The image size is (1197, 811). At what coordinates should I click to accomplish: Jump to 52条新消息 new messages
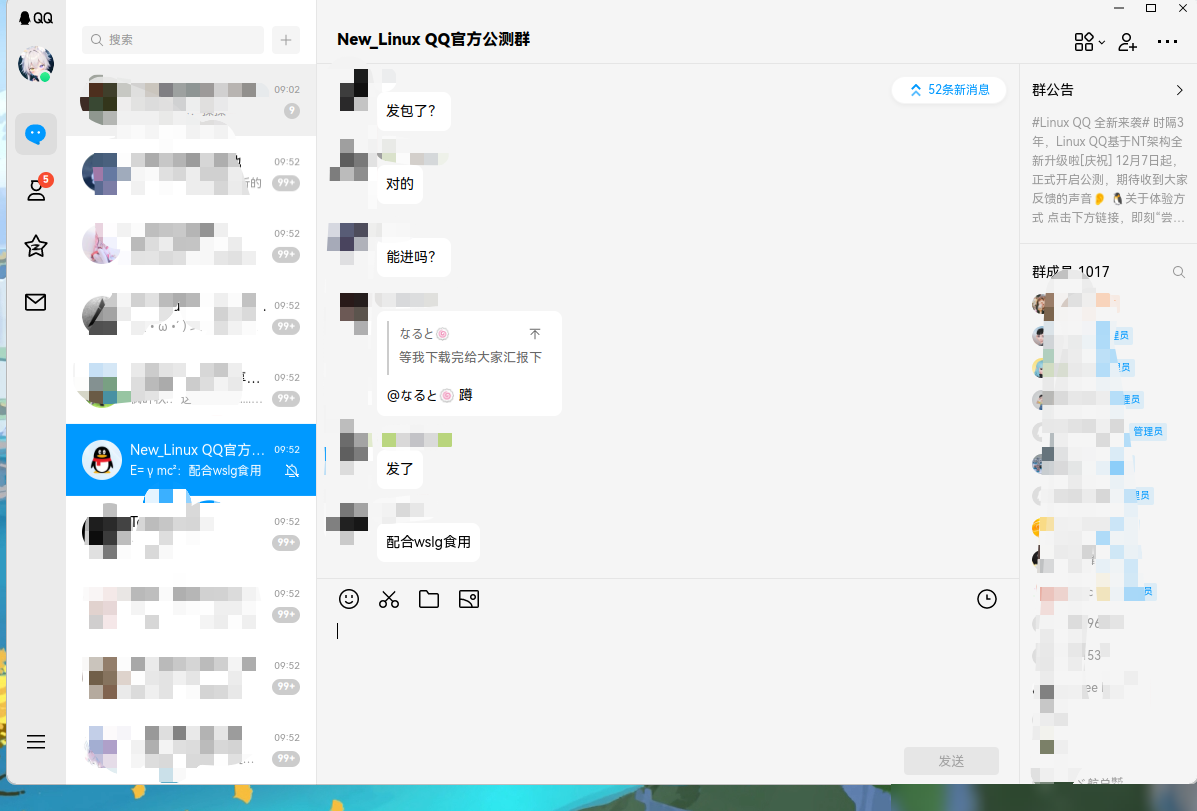pyautogui.click(x=949, y=90)
